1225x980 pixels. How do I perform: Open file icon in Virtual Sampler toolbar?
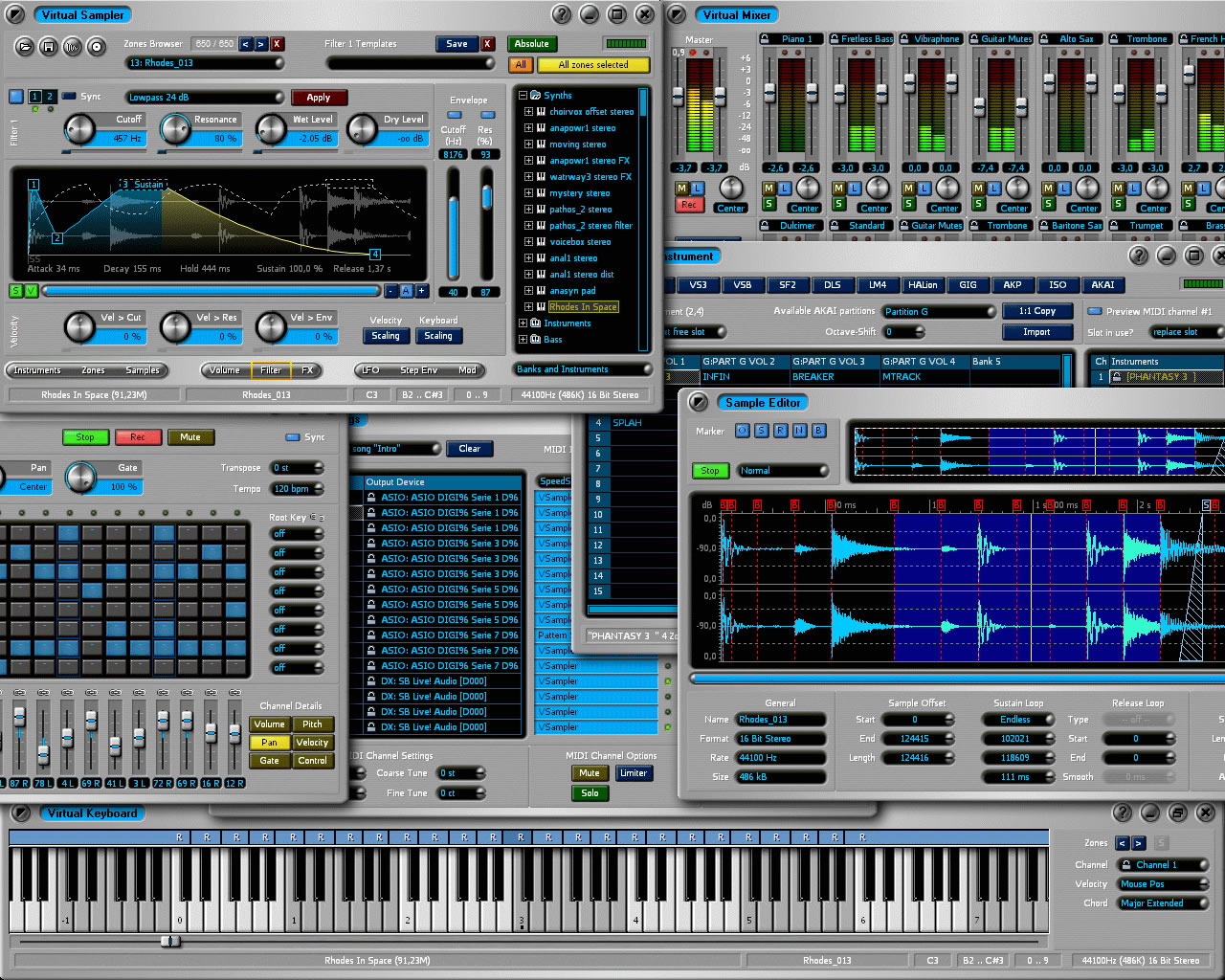click(x=26, y=46)
